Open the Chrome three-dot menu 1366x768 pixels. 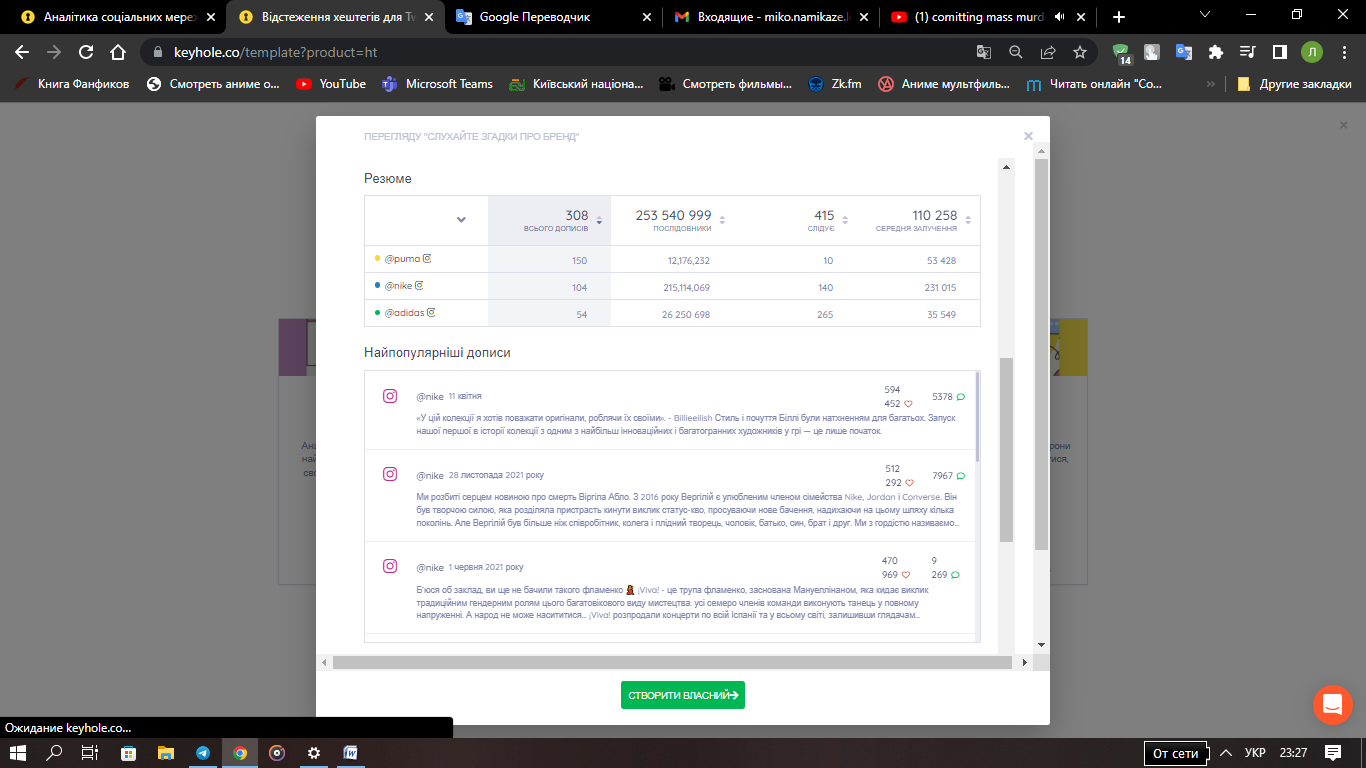click(x=1343, y=52)
